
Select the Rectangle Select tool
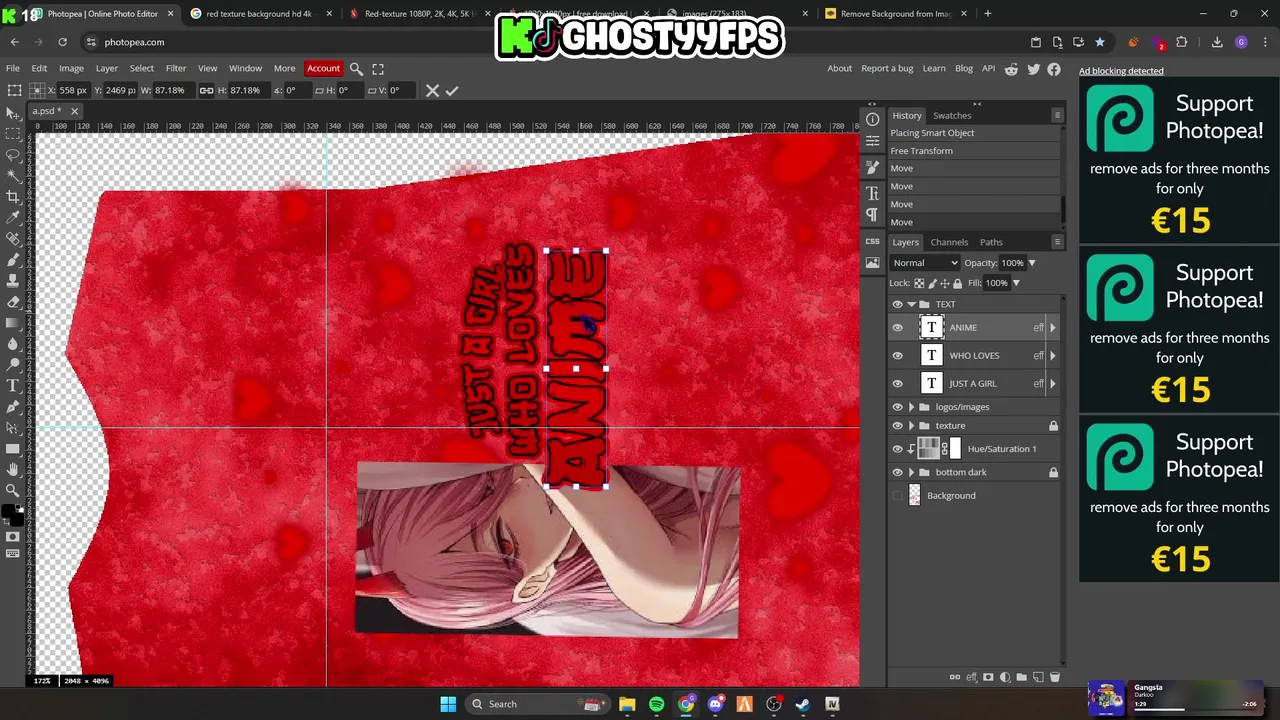coord(13,133)
